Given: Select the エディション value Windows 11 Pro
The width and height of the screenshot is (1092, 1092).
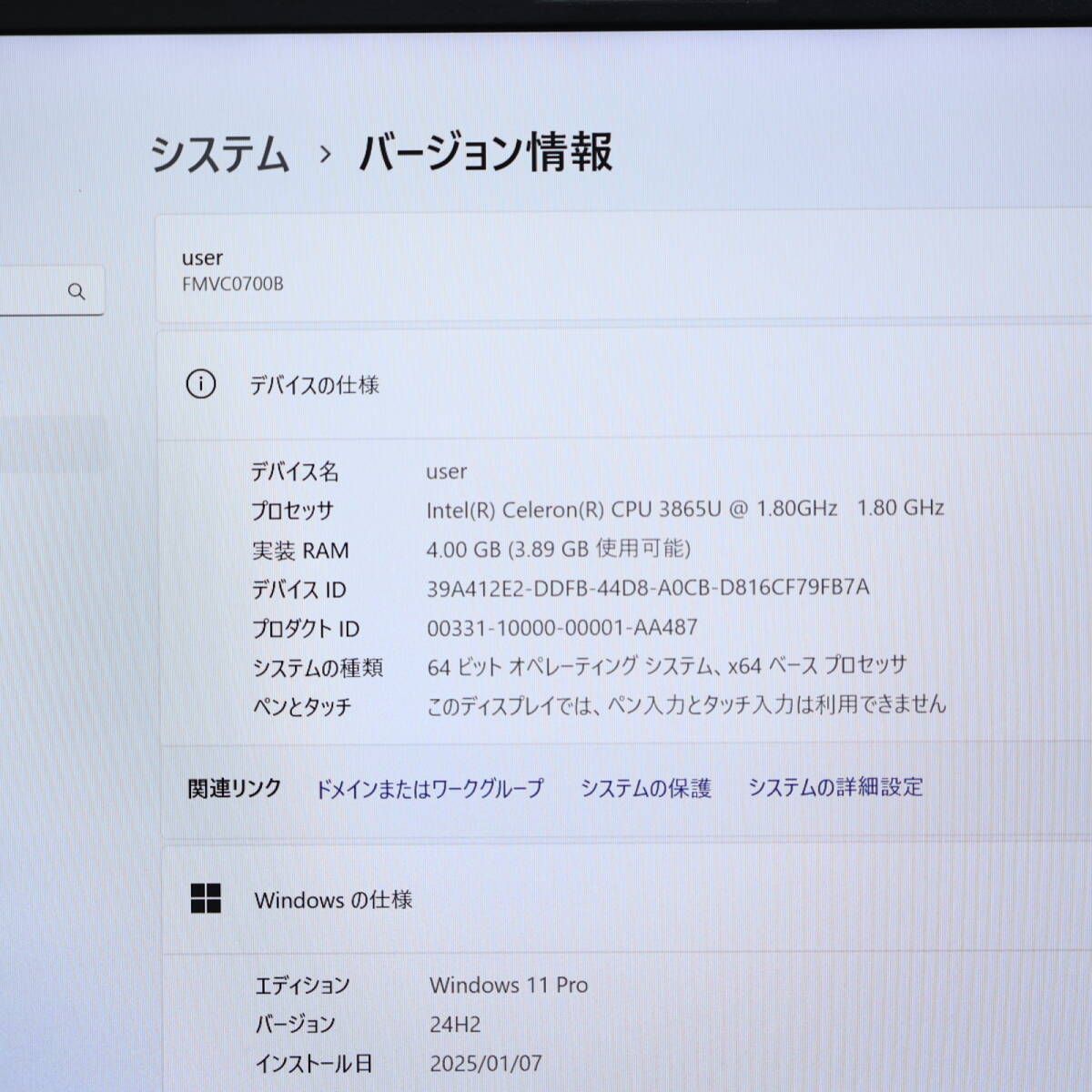Looking at the screenshot, I should click(509, 985).
